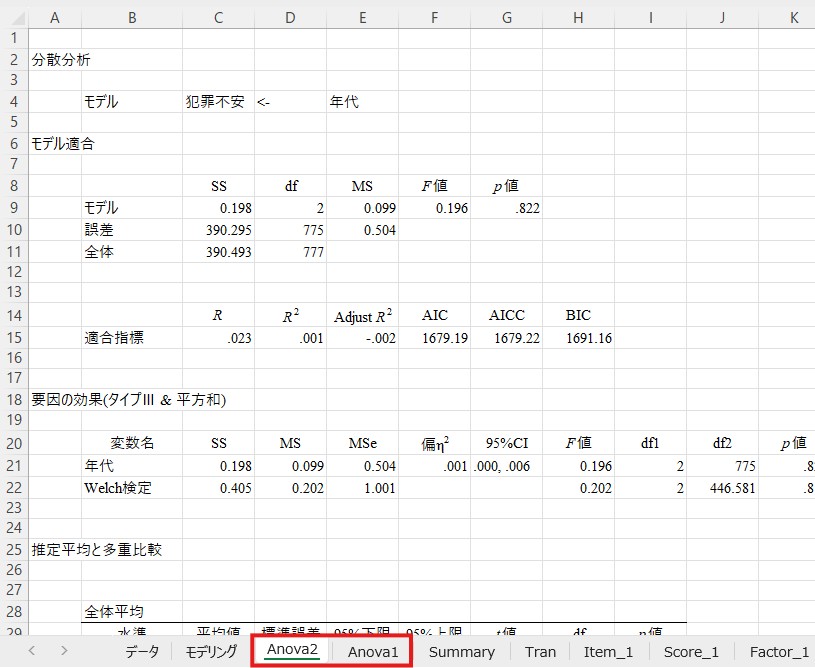Select column C header

[x=218, y=17]
